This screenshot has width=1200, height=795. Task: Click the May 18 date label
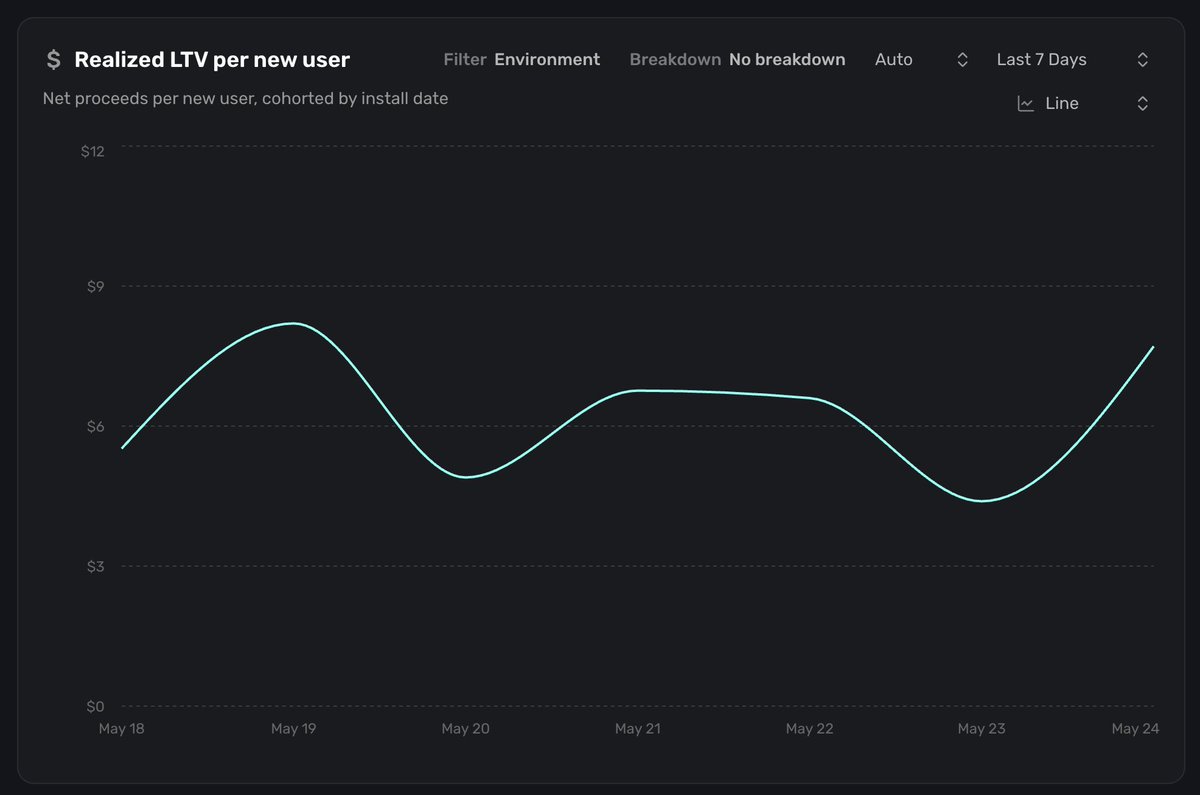[x=122, y=729]
